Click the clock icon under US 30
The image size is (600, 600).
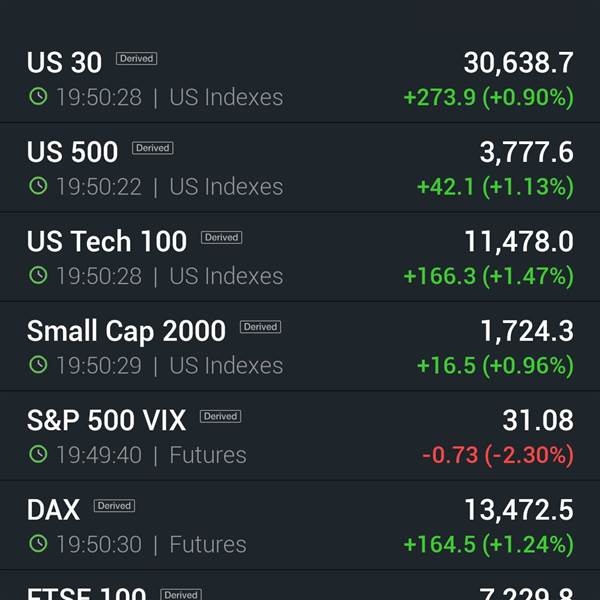[38, 96]
